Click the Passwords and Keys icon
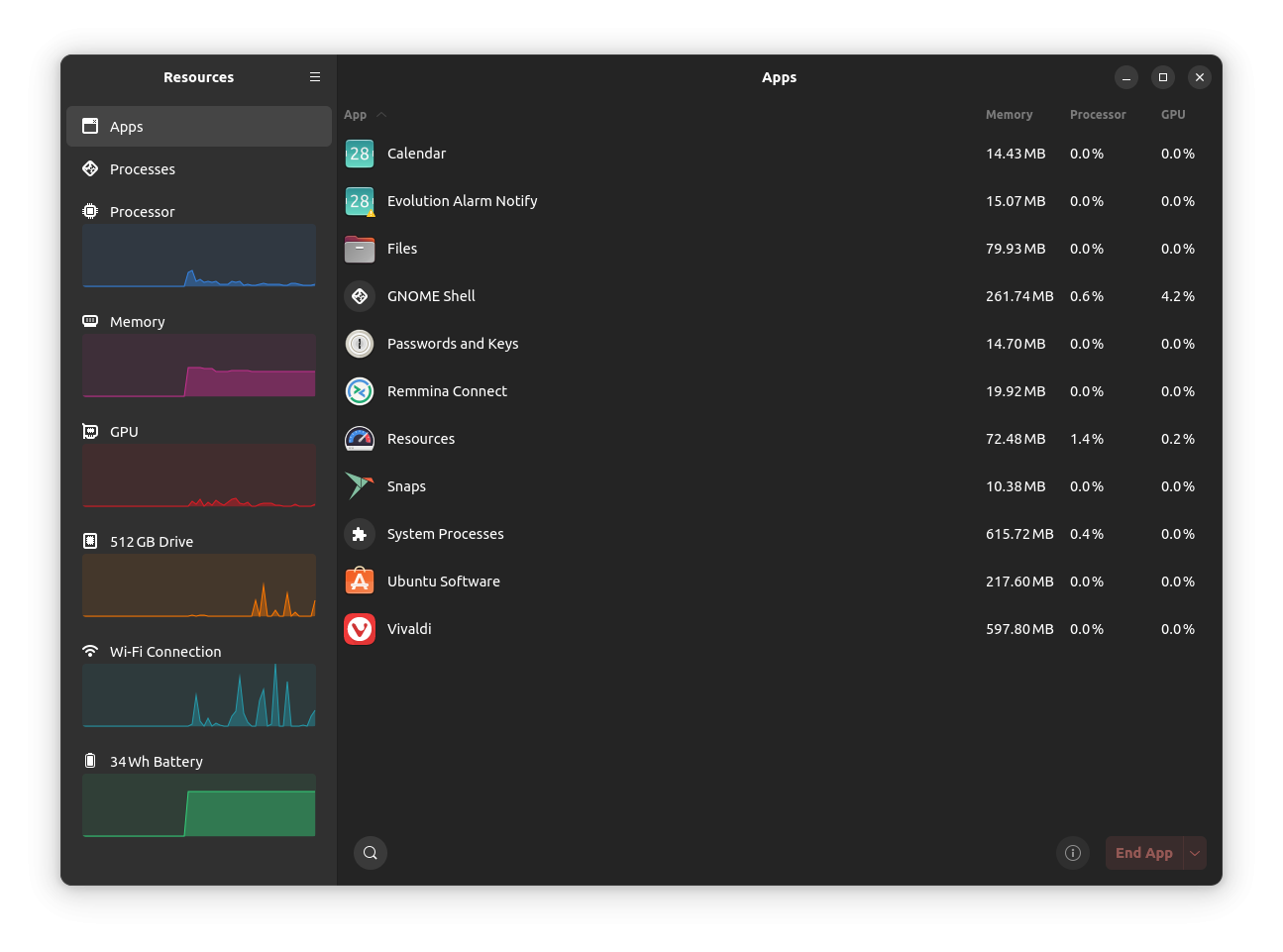 pos(360,344)
